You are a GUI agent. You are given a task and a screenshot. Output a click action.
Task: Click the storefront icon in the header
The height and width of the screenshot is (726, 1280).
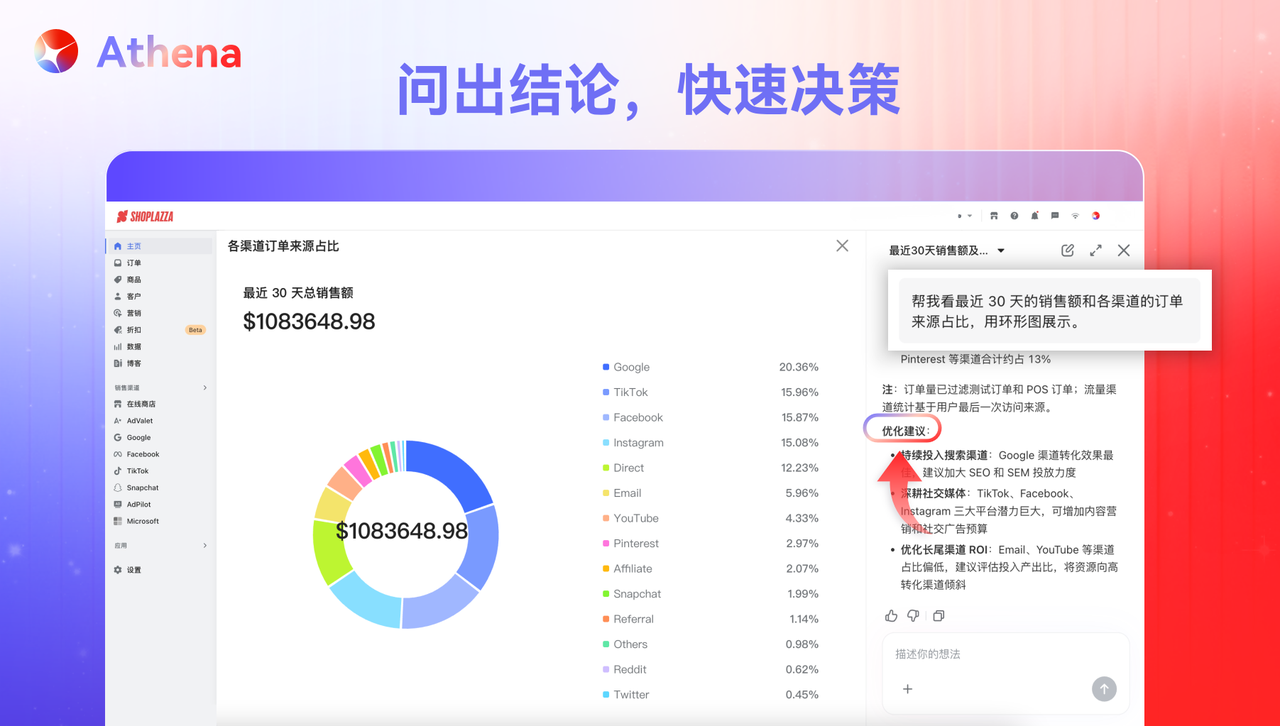point(994,216)
